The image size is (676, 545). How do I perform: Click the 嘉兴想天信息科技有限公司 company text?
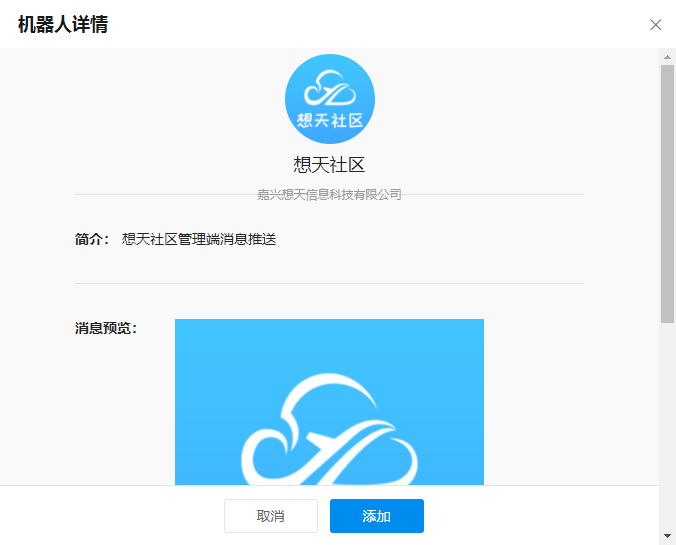click(329, 194)
